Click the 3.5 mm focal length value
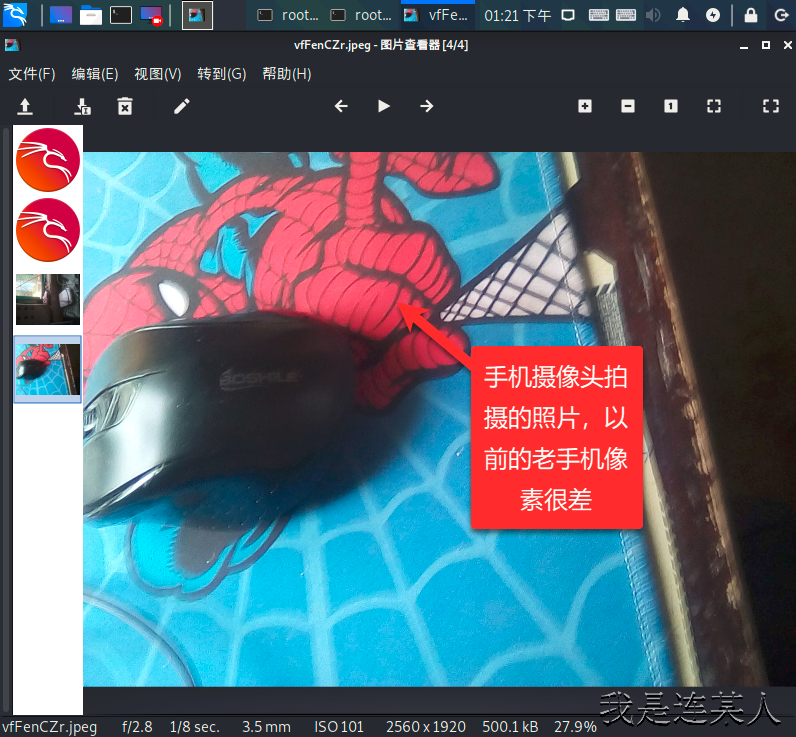Image resolution: width=796 pixels, height=737 pixels. click(266, 727)
